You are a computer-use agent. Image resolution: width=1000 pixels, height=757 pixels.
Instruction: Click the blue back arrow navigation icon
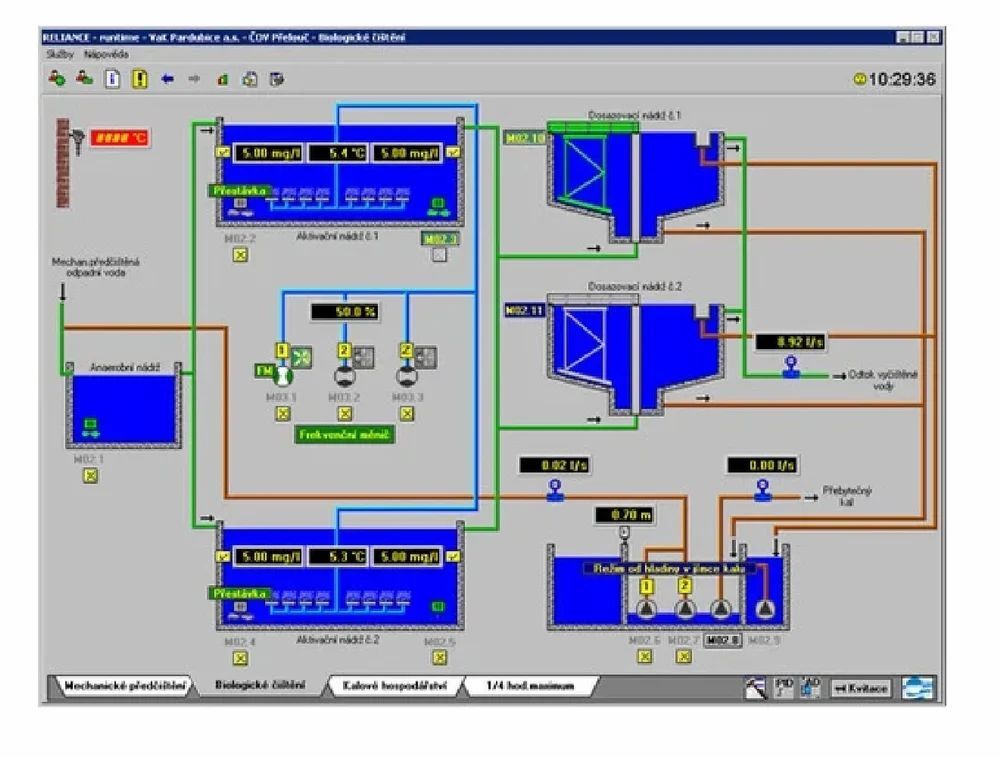click(167, 77)
